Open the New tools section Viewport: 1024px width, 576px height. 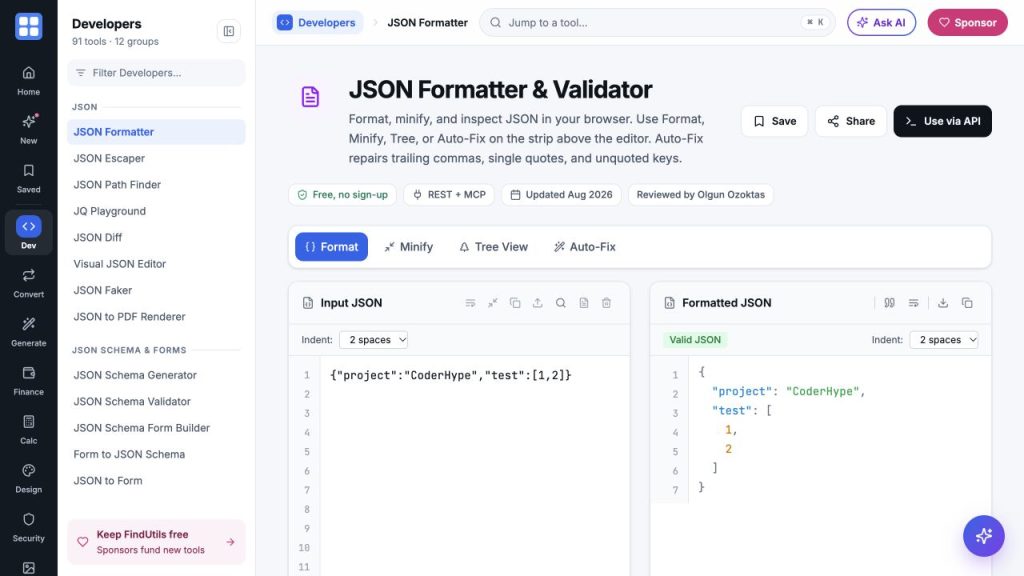tap(29, 129)
